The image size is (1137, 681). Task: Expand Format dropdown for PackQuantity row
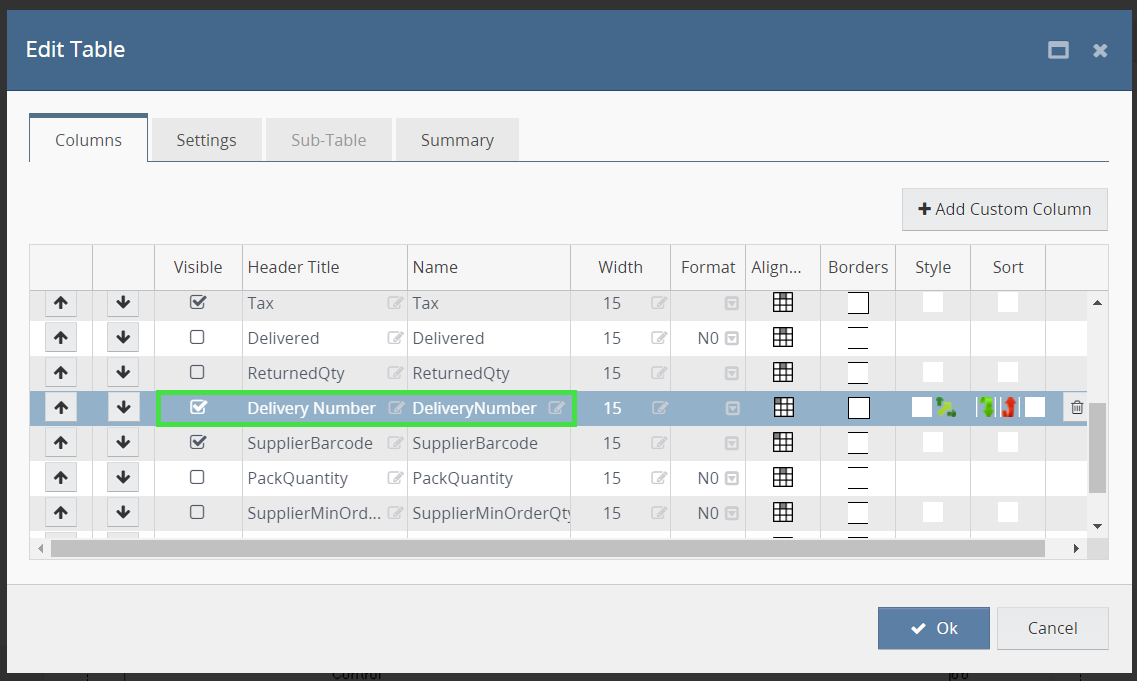[x=732, y=478]
